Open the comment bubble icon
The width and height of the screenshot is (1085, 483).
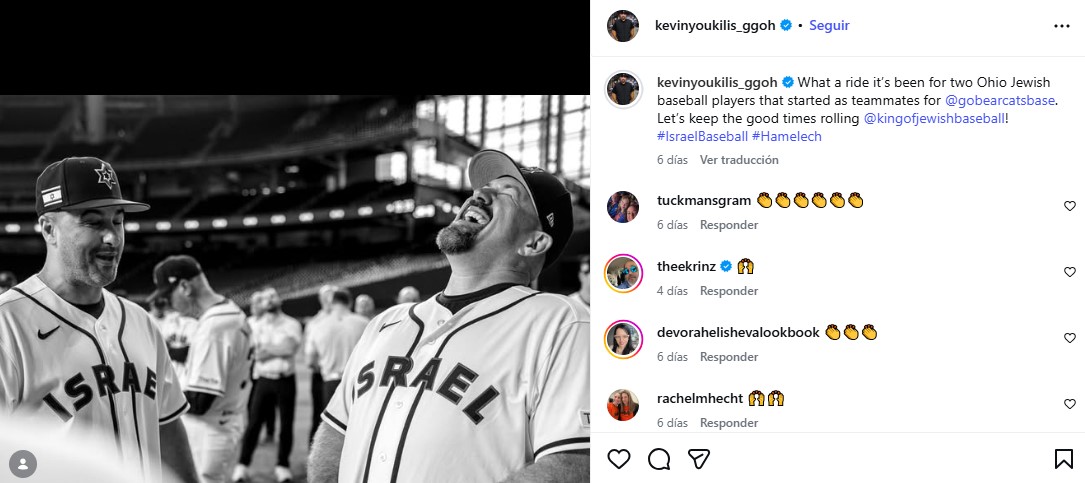click(659, 459)
